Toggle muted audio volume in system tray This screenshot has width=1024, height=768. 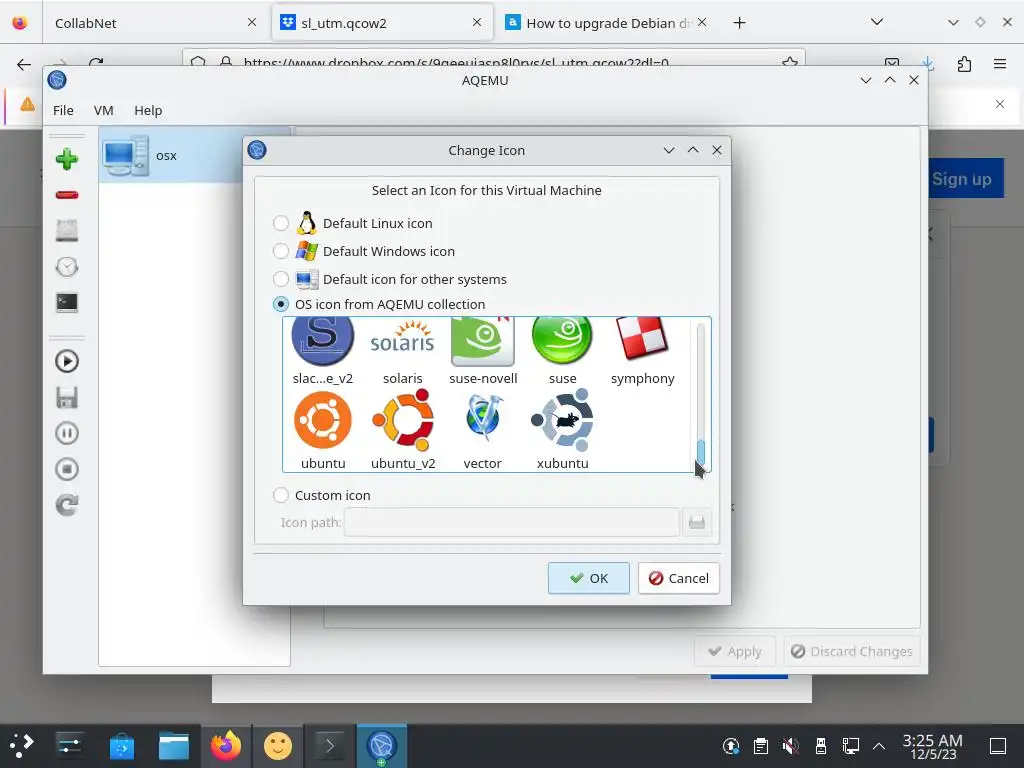790,745
